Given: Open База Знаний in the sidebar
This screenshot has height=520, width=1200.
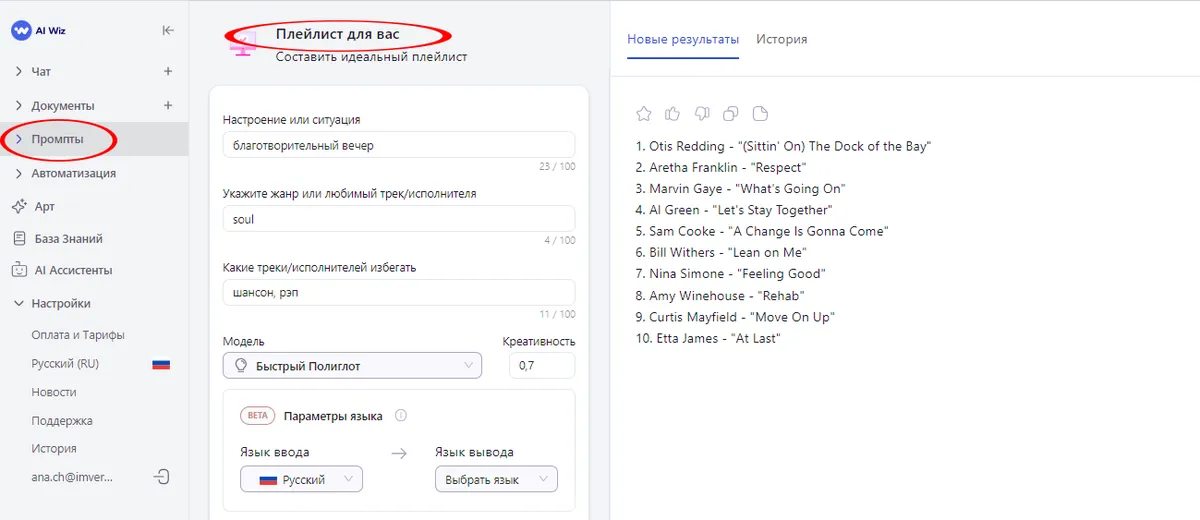Looking at the screenshot, I should click(x=68, y=239).
